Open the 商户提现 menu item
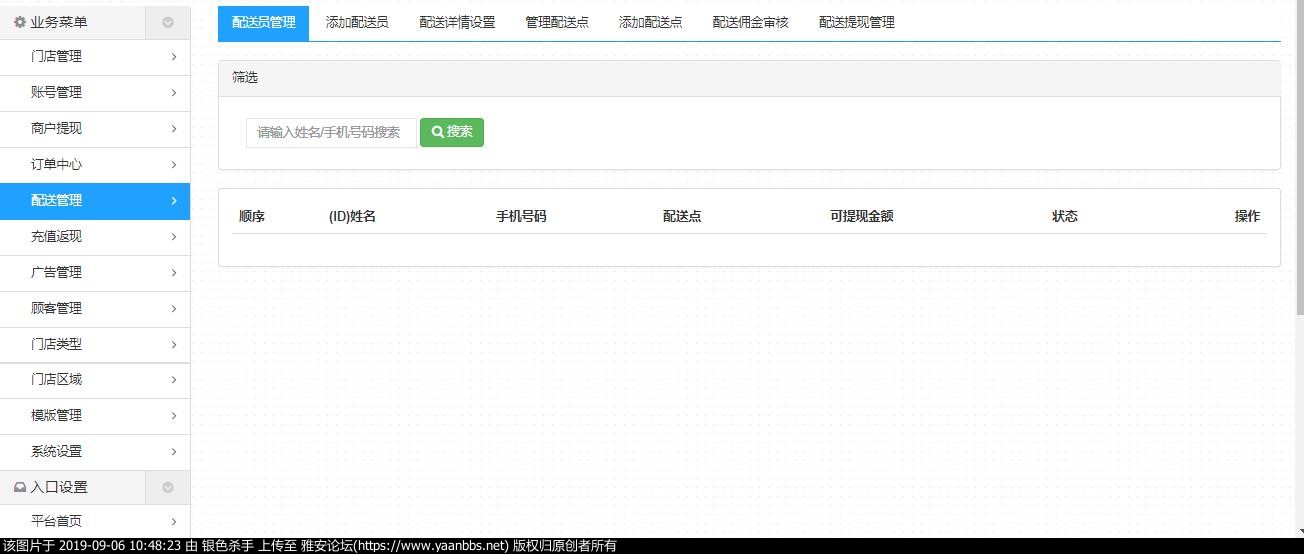 (95, 129)
